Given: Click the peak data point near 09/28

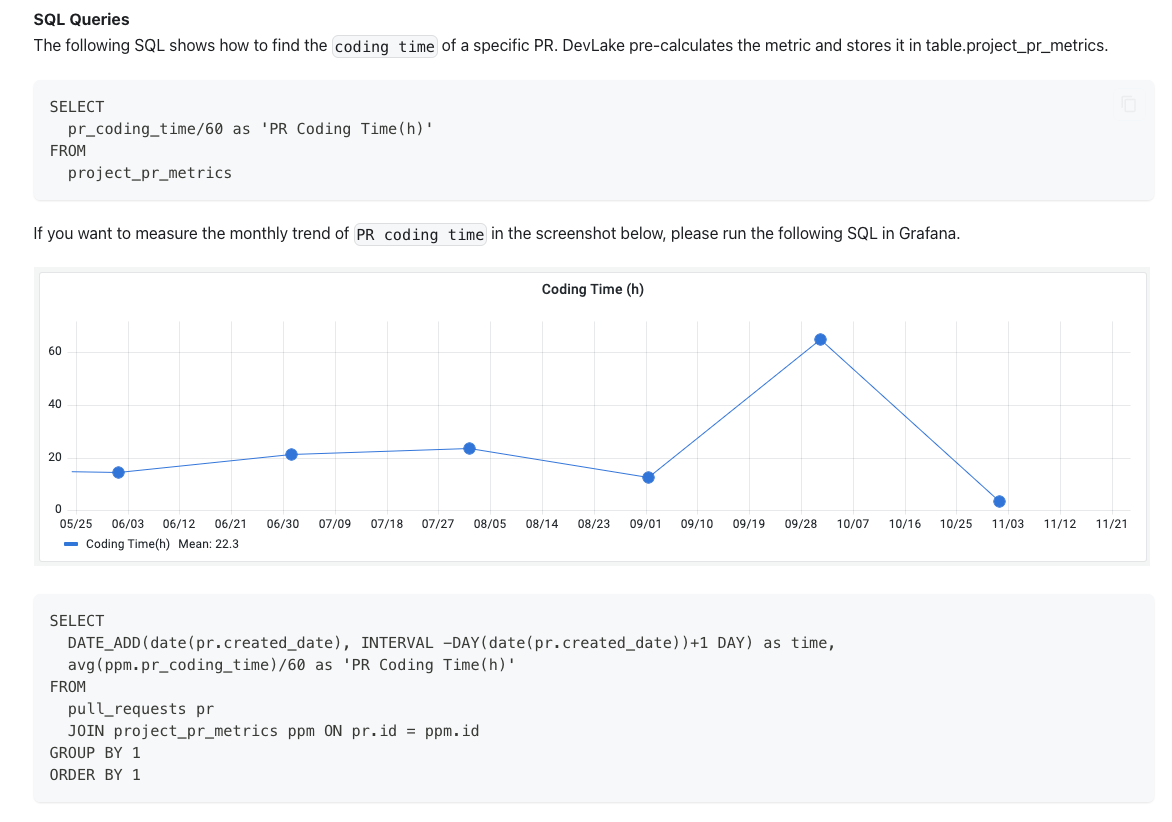Looking at the screenshot, I should [x=820, y=339].
